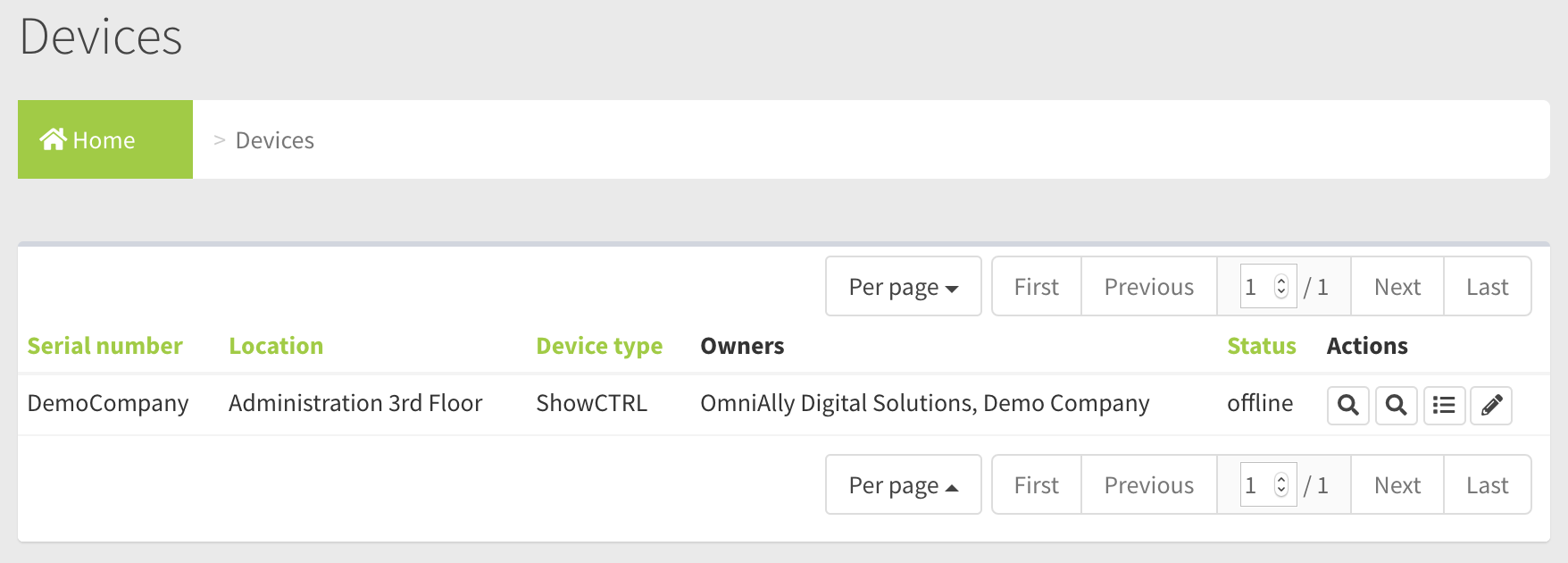Click the second magnifier icon in Actions
This screenshot has width=1568, height=563.
1397,406
